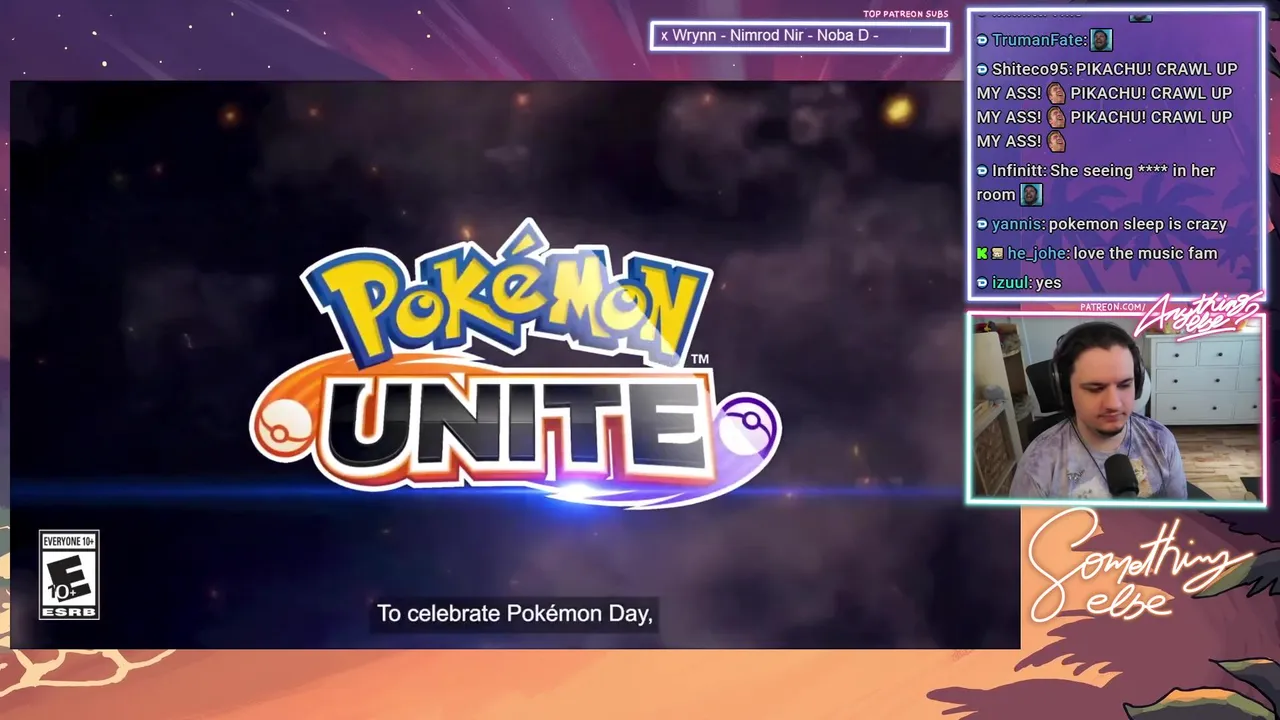
Task: Click the streamer webcam feed
Action: click(1116, 408)
